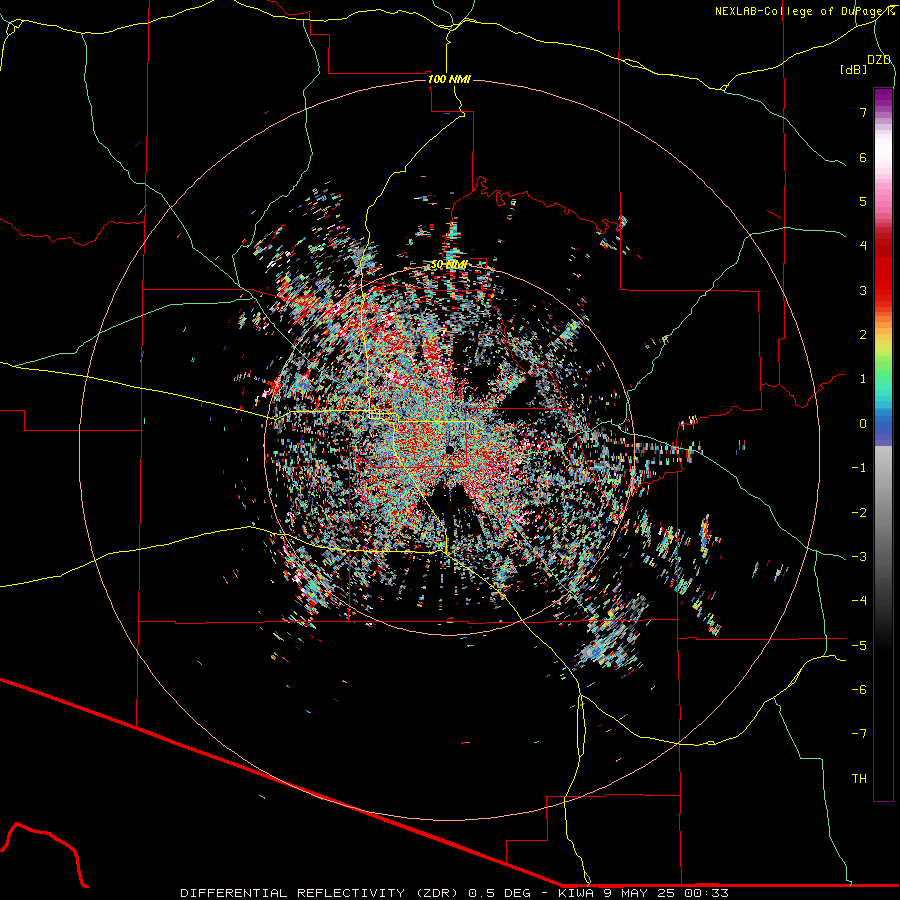
Task: Click the 1 value on color scale
Action: (863, 379)
